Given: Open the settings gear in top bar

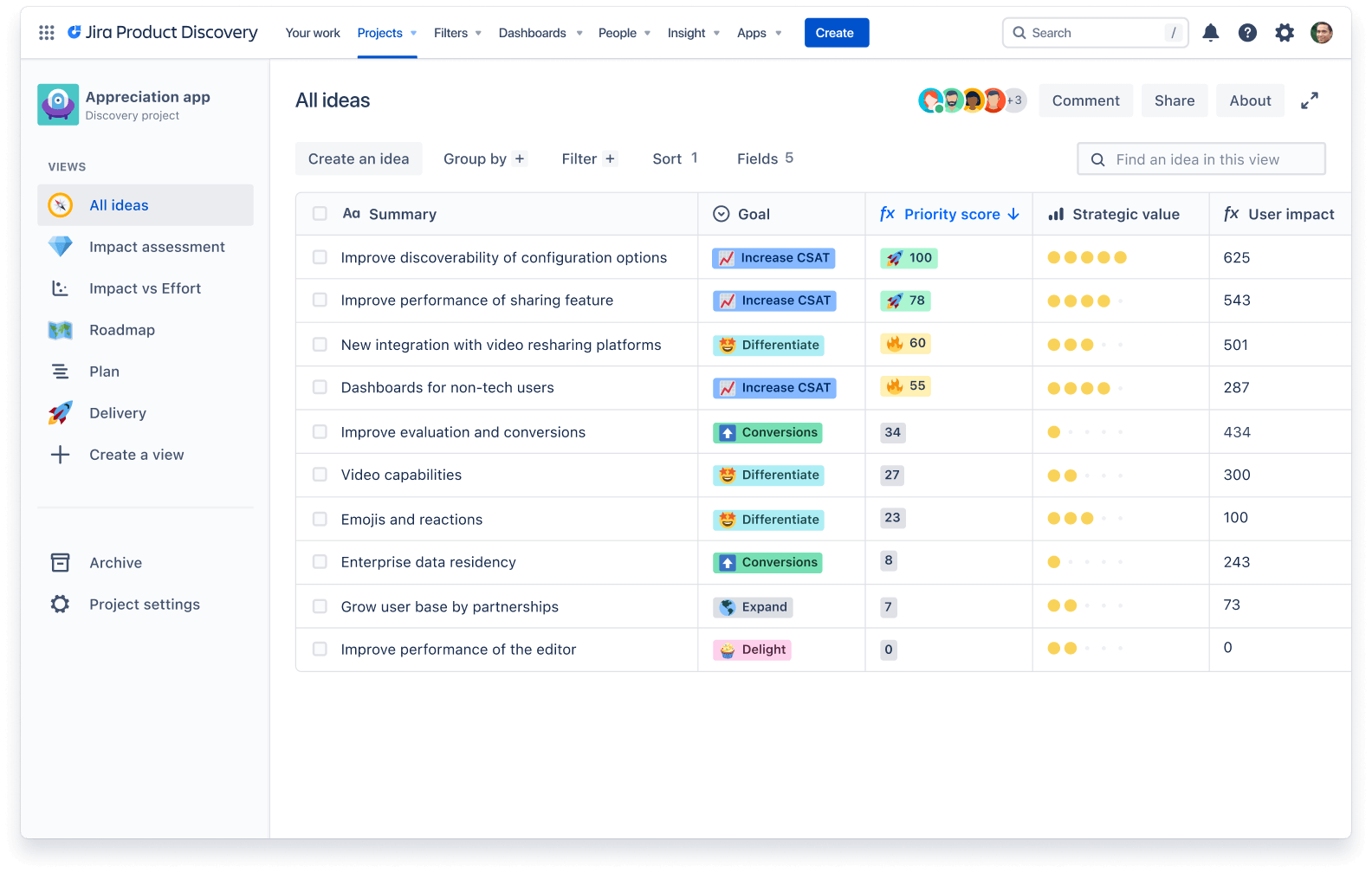Looking at the screenshot, I should click(x=1284, y=33).
